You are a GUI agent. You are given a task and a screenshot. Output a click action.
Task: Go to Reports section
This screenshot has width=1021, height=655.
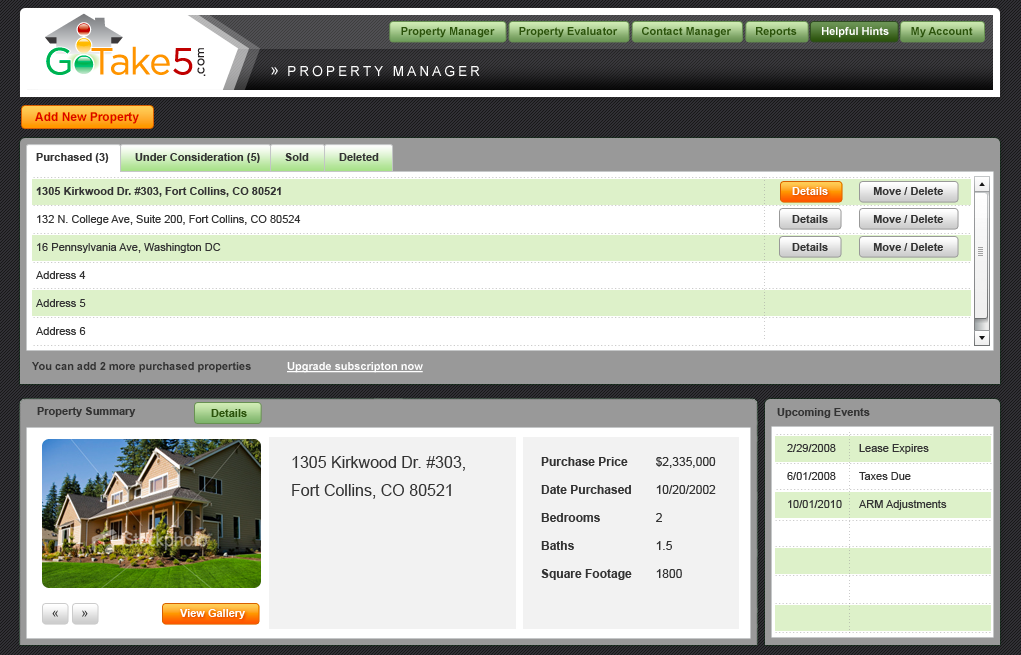[776, 32]
